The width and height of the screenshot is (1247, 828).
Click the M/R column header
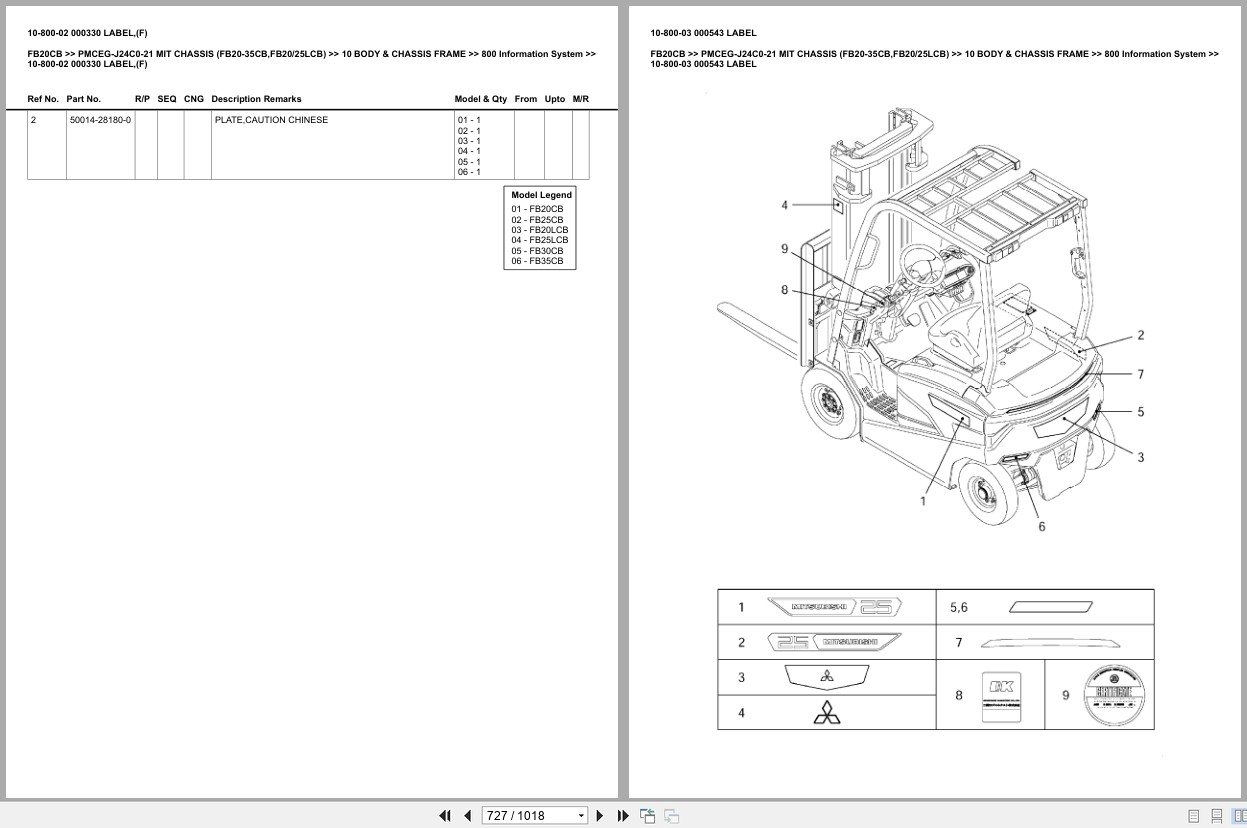pos(581,99)
